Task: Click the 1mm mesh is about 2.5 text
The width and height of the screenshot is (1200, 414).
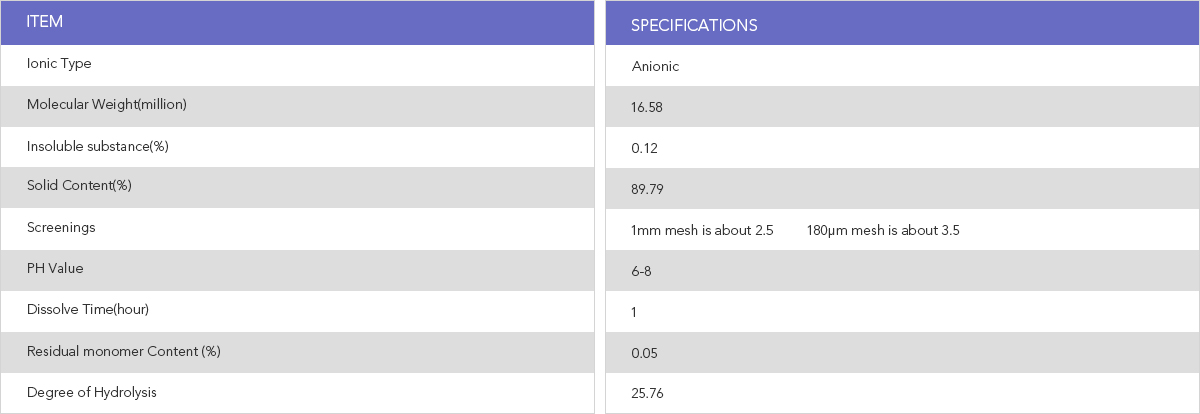Action: click(702, 230)
